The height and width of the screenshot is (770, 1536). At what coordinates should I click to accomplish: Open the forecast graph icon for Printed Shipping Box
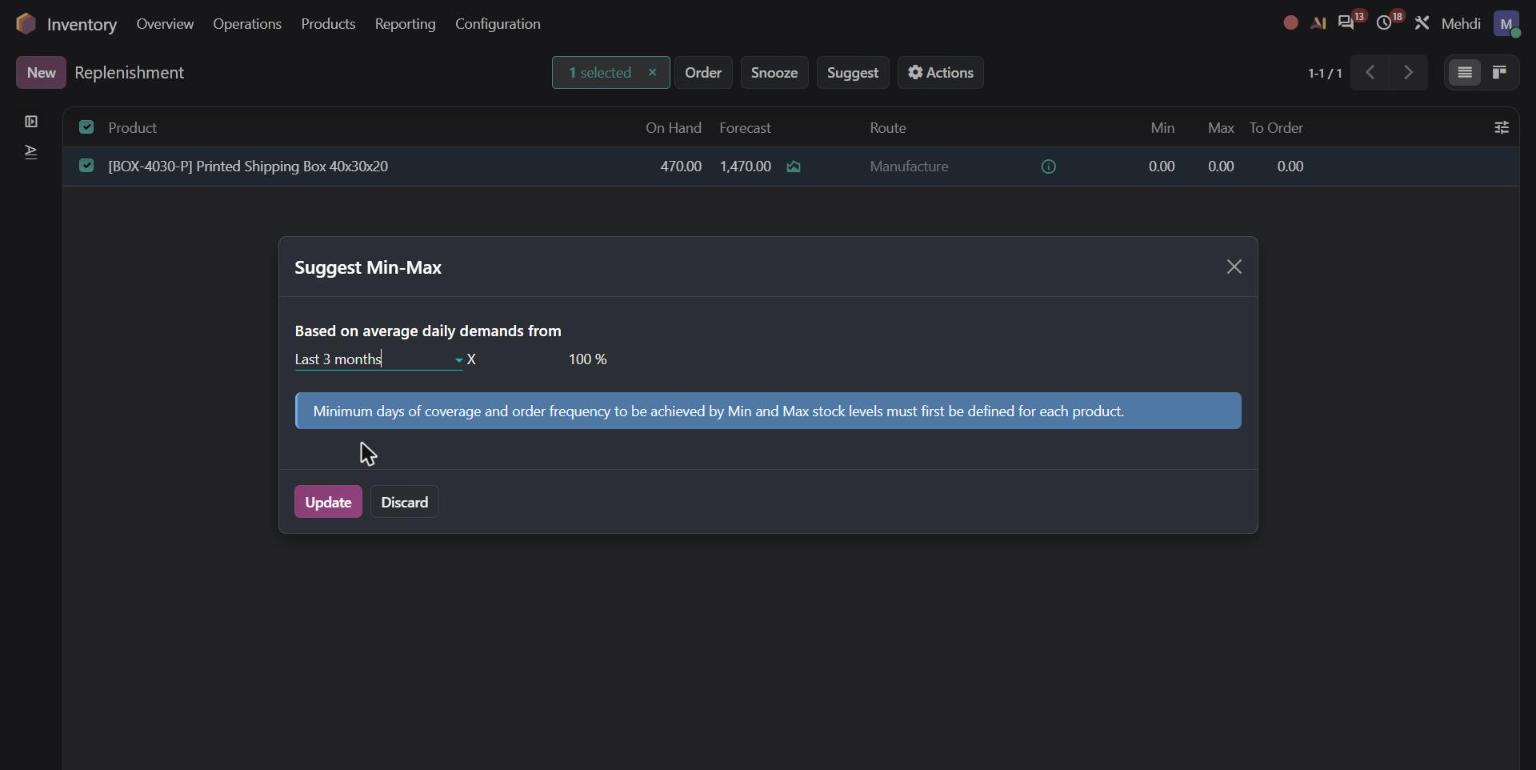793,167
